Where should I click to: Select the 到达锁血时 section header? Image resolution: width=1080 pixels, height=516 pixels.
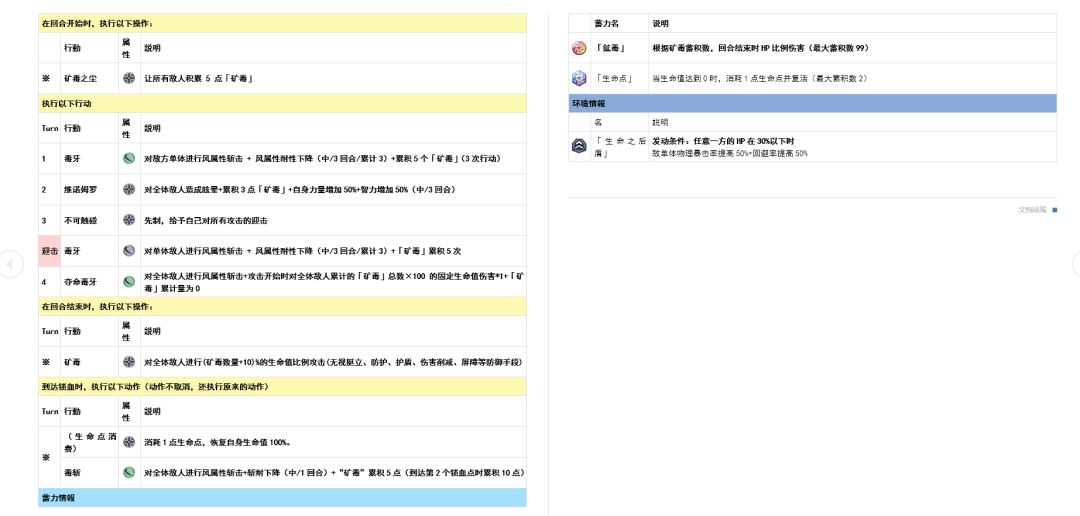[282, 386]
